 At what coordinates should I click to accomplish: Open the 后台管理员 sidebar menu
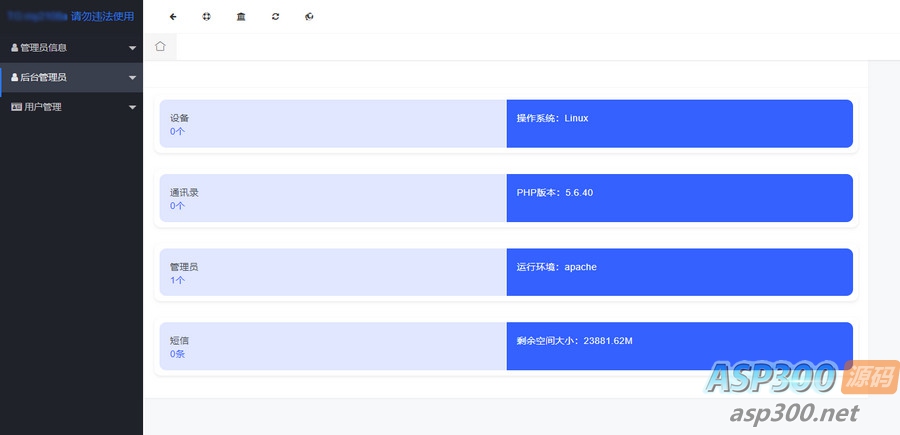coord(71,77)
